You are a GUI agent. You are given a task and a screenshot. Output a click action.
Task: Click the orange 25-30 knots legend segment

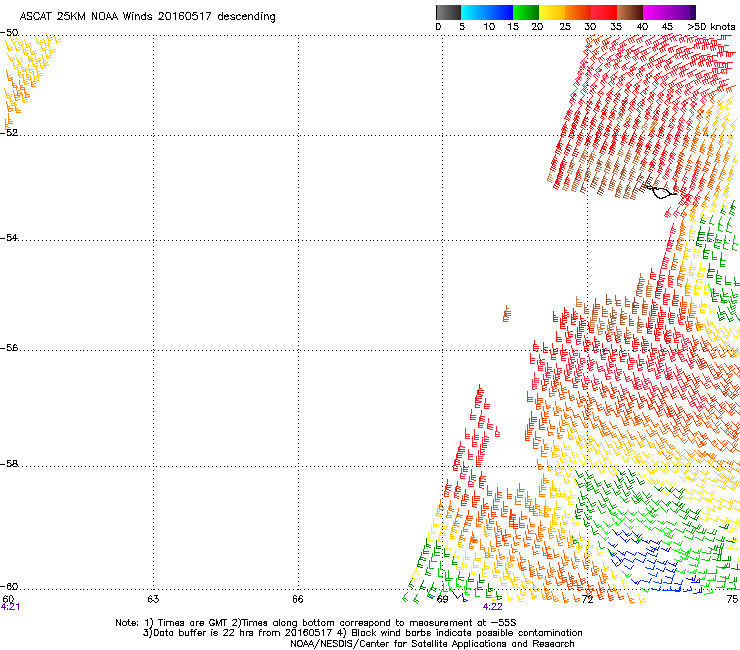coord(578,12)
